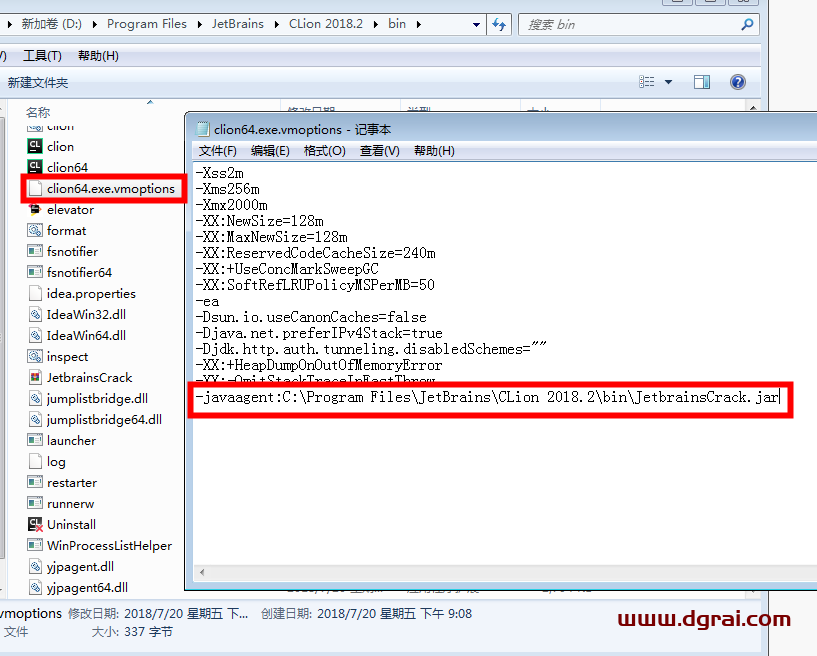Click the bin breadcrumb segment
The width and height of the screenshot is (817, 656).
click(397, 24)
